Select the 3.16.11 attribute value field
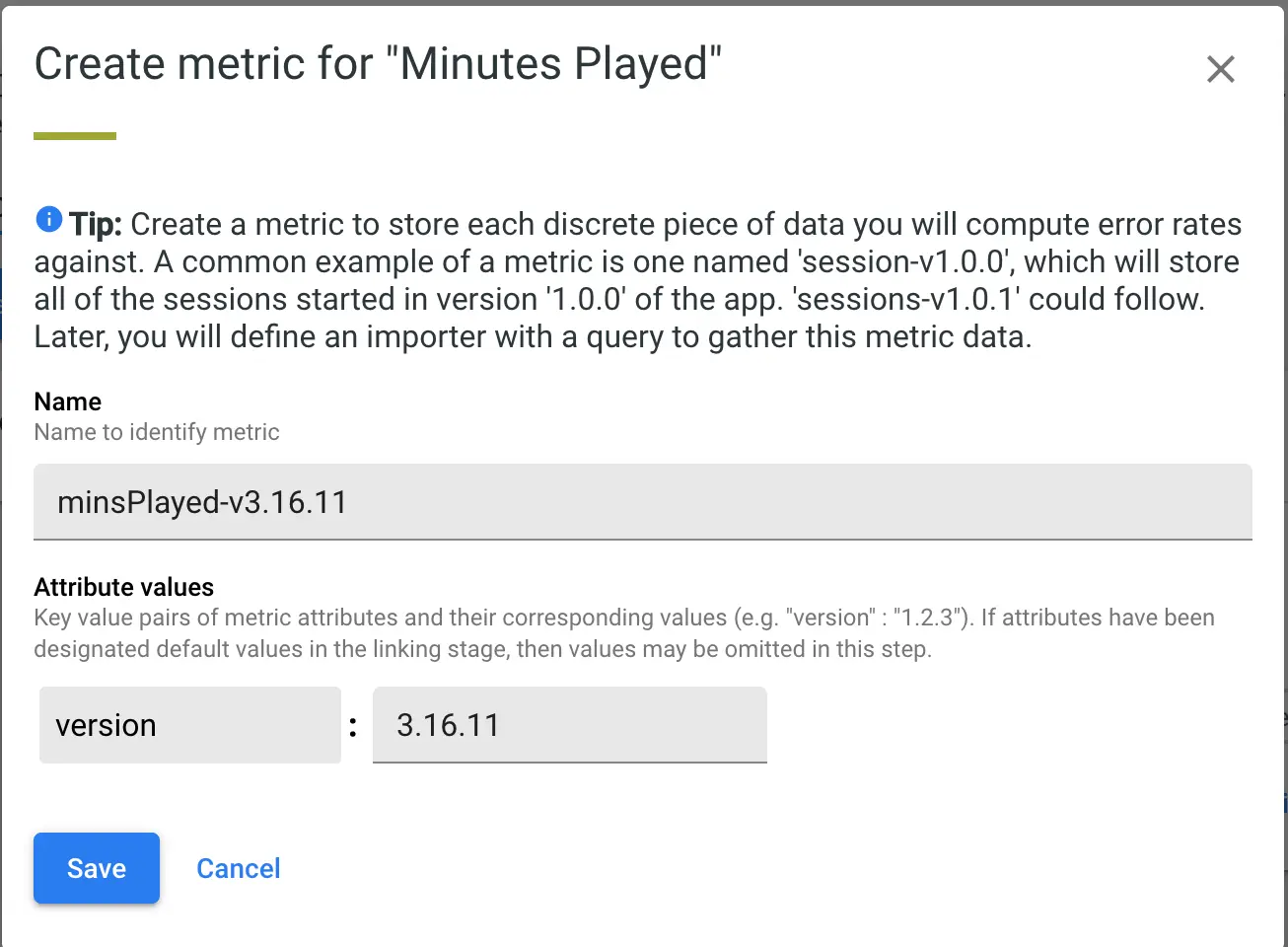Viewport: 1288px width, 947px height. coord(569,725)
